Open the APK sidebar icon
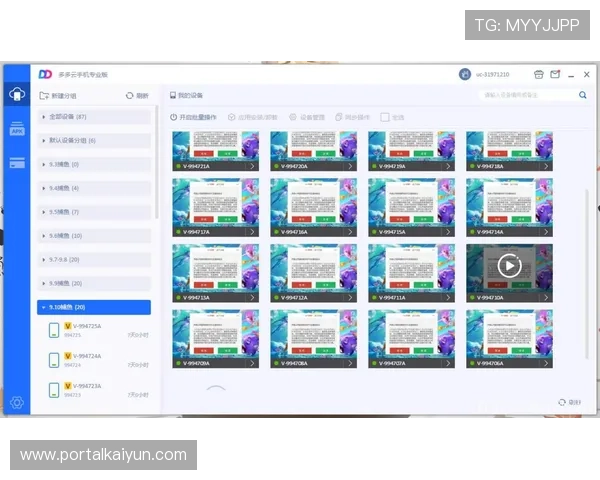Screen dimensions: 600x480 pyautogui.click(x=17, y=130)
